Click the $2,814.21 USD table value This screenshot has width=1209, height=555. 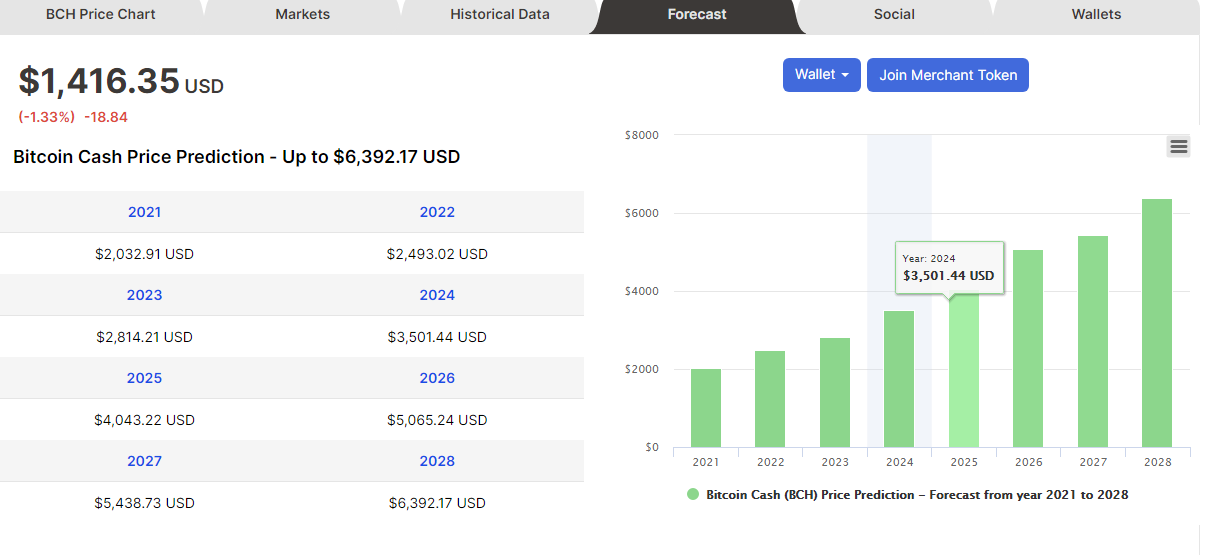pos(144,337)
